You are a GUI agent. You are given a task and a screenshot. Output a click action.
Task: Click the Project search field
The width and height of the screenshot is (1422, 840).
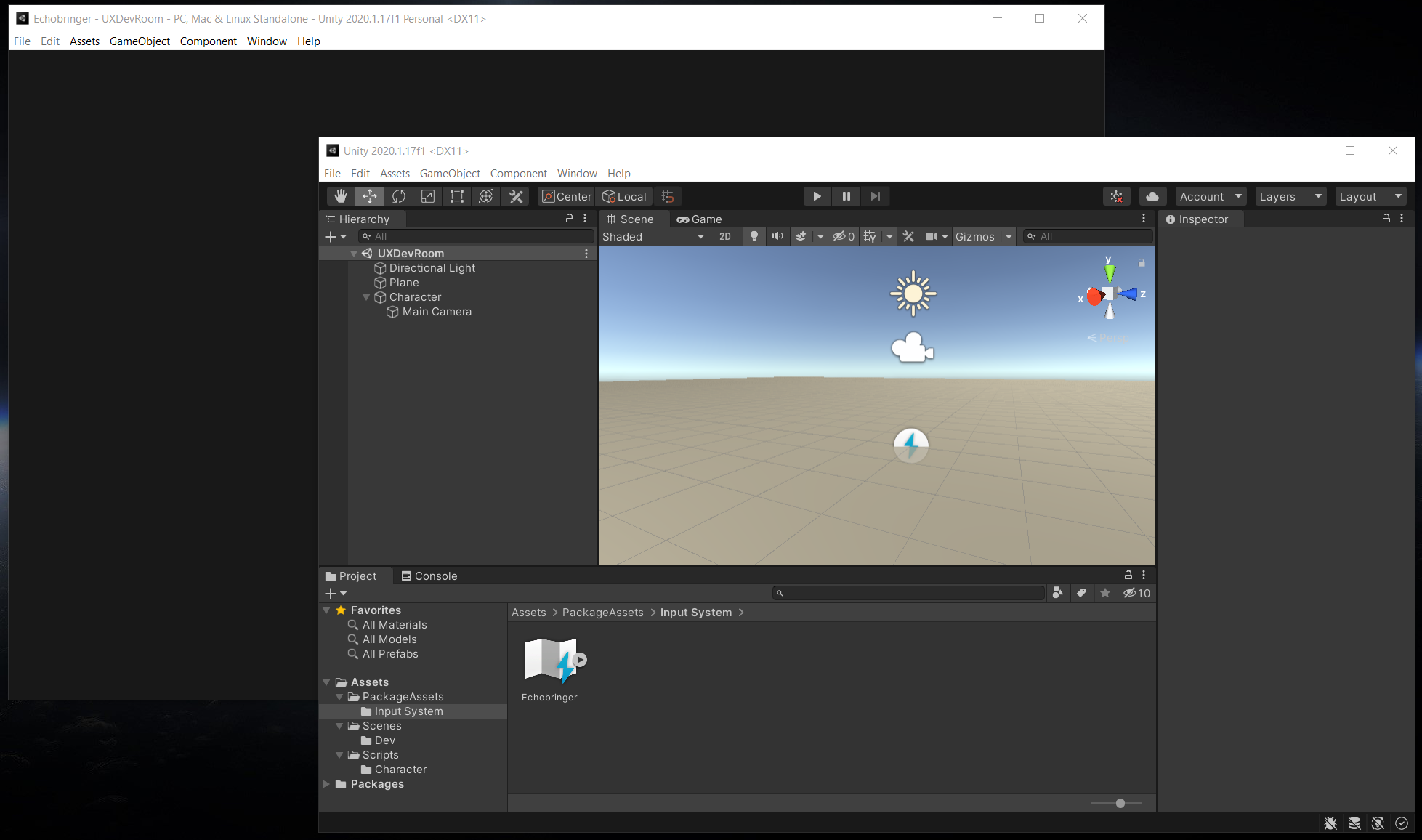pyautogui.click(x=908, y=593)
